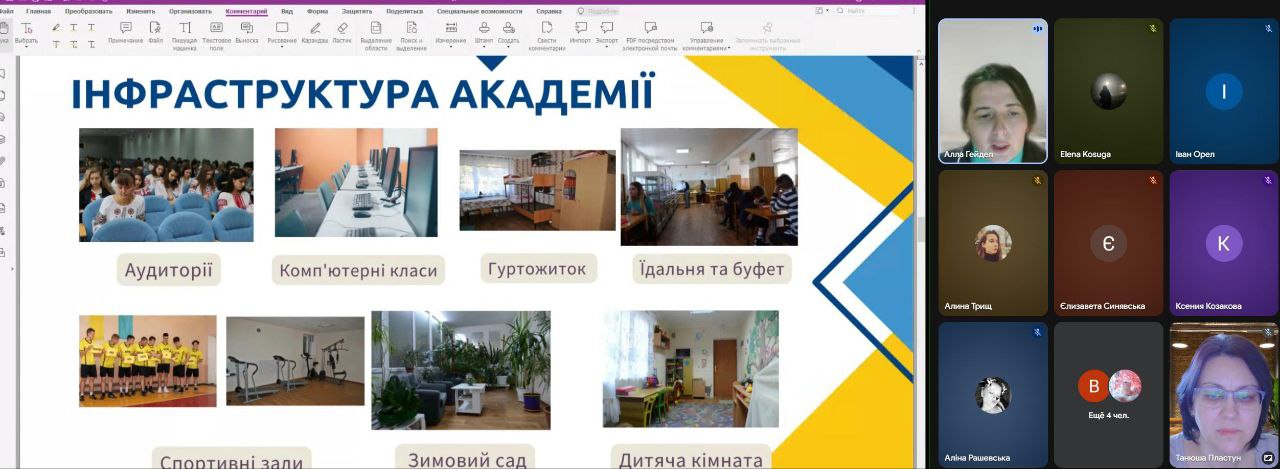Screen dimensions: 1280x469
Task: Click PDF посредством электронной почты button
Action: click(650, 32)
